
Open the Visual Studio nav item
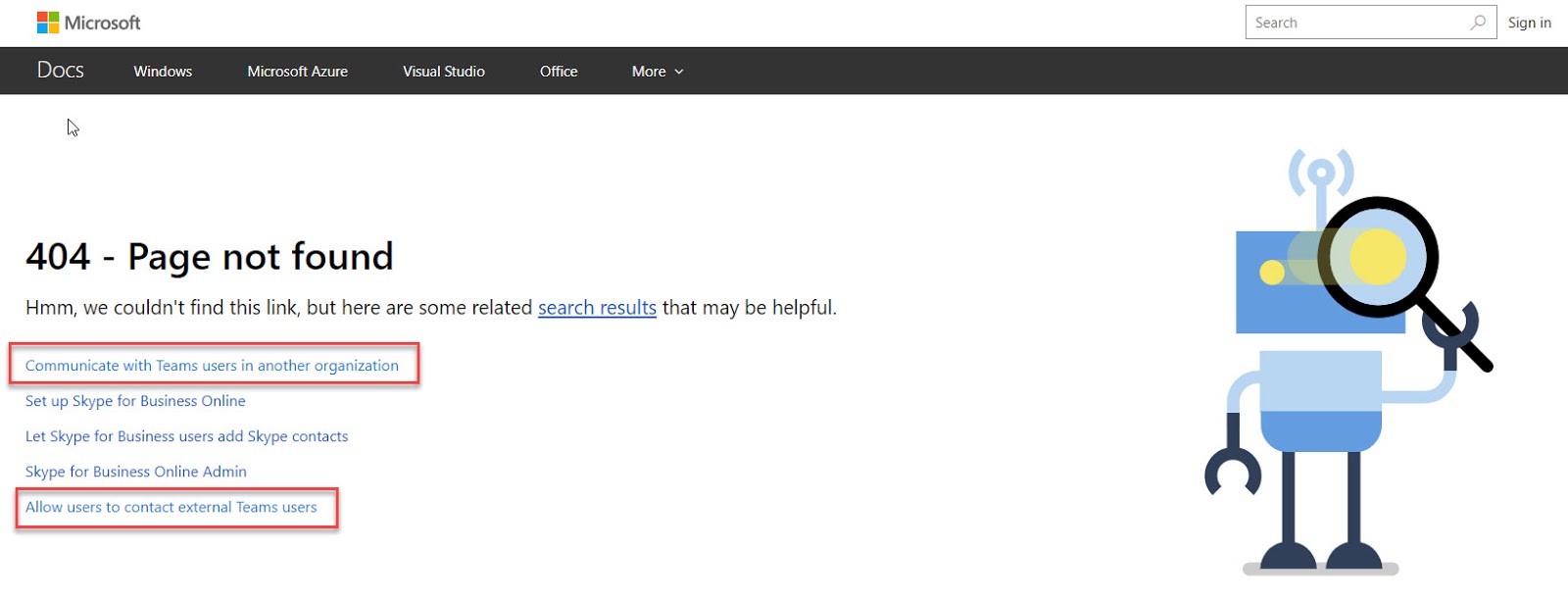[443, 72]
